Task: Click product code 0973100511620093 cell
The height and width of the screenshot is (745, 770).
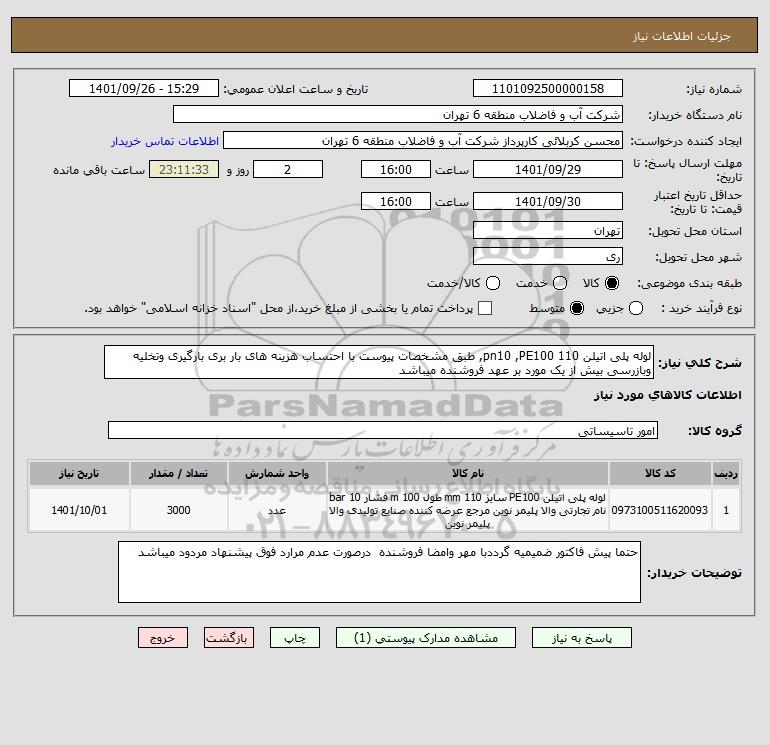Action: coord(660,510)
